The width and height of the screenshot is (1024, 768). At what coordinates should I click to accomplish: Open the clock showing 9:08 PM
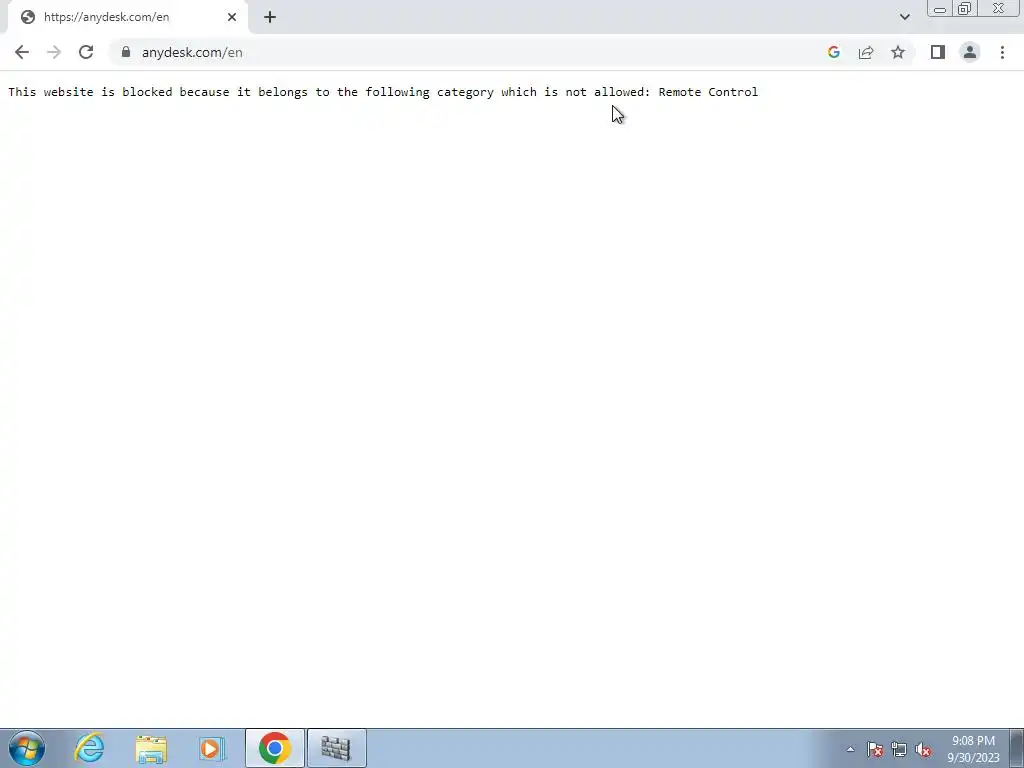(973, 749)
